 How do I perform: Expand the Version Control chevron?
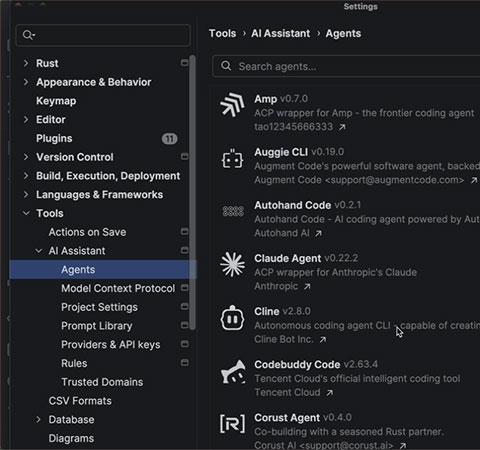[26, 157]
